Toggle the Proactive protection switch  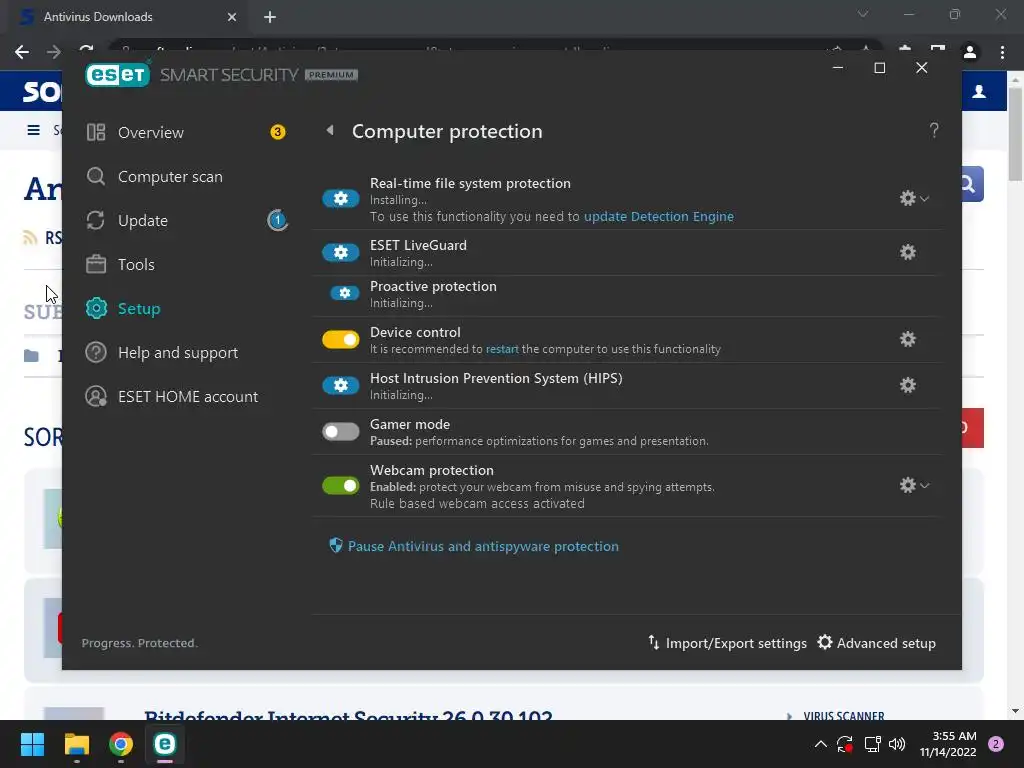pyautogui.click(x=345, y=293)
